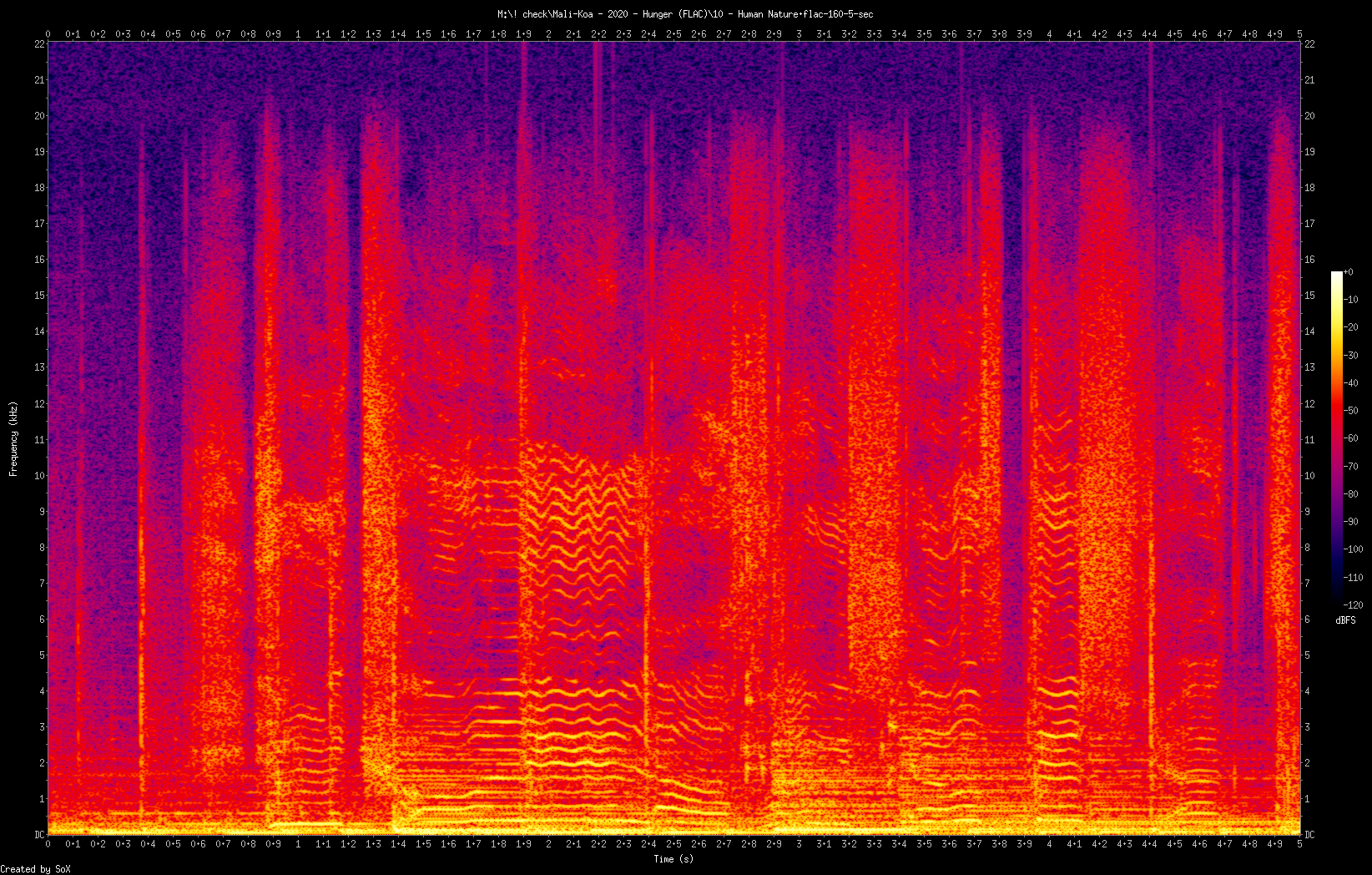Click the "4" second tick on the top time axis
1372x875 pixels.
1049,34
